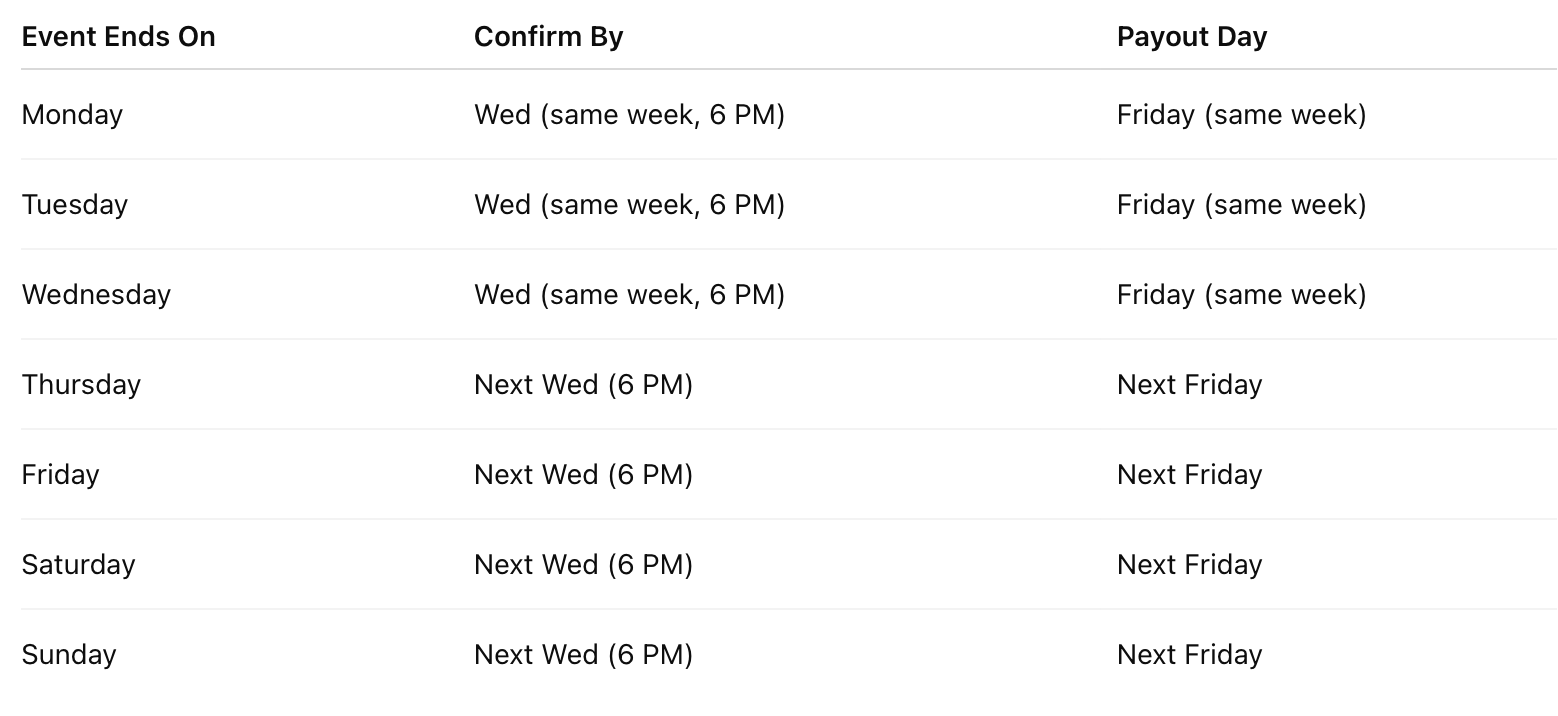This screenshot has height=716, width=1558.
Task: Click Thursday's "Next Friday" payout cell
Action: click(1189, 385)
